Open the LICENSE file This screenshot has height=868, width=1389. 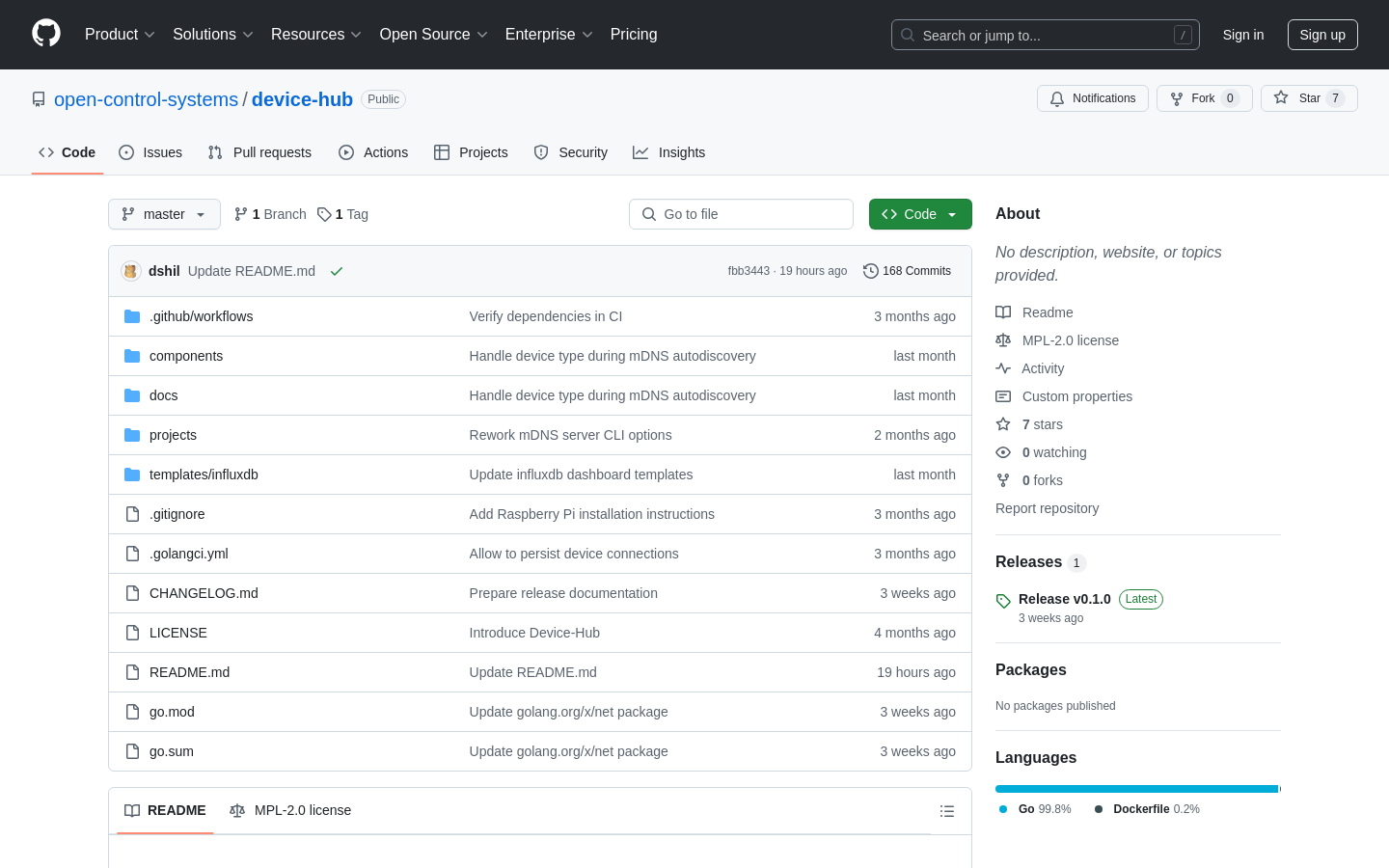click(x=178, y=633)
